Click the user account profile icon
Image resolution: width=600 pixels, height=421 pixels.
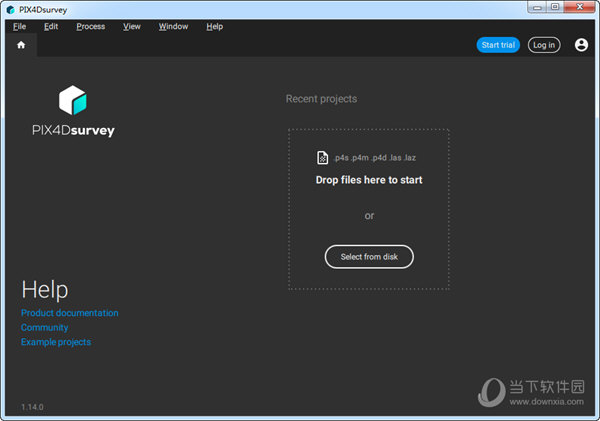point(581,45)
